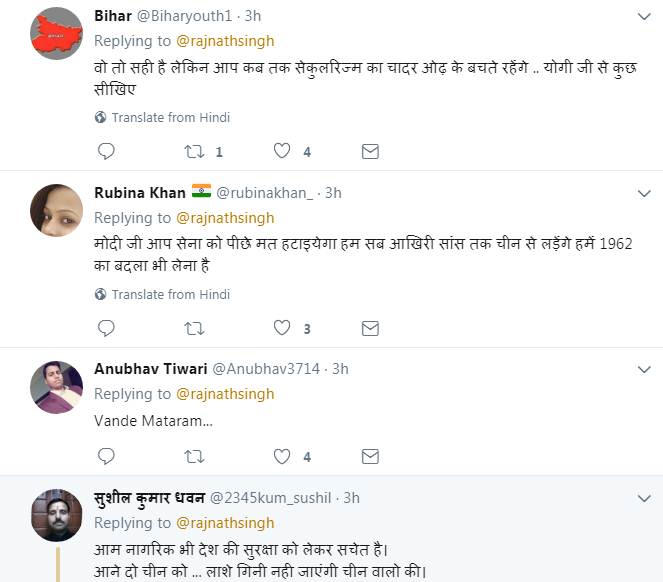Open more options on Bihar's tweet
Image resolution: width=663 pixels, height=582 pixels.
(x=645, y=17)
